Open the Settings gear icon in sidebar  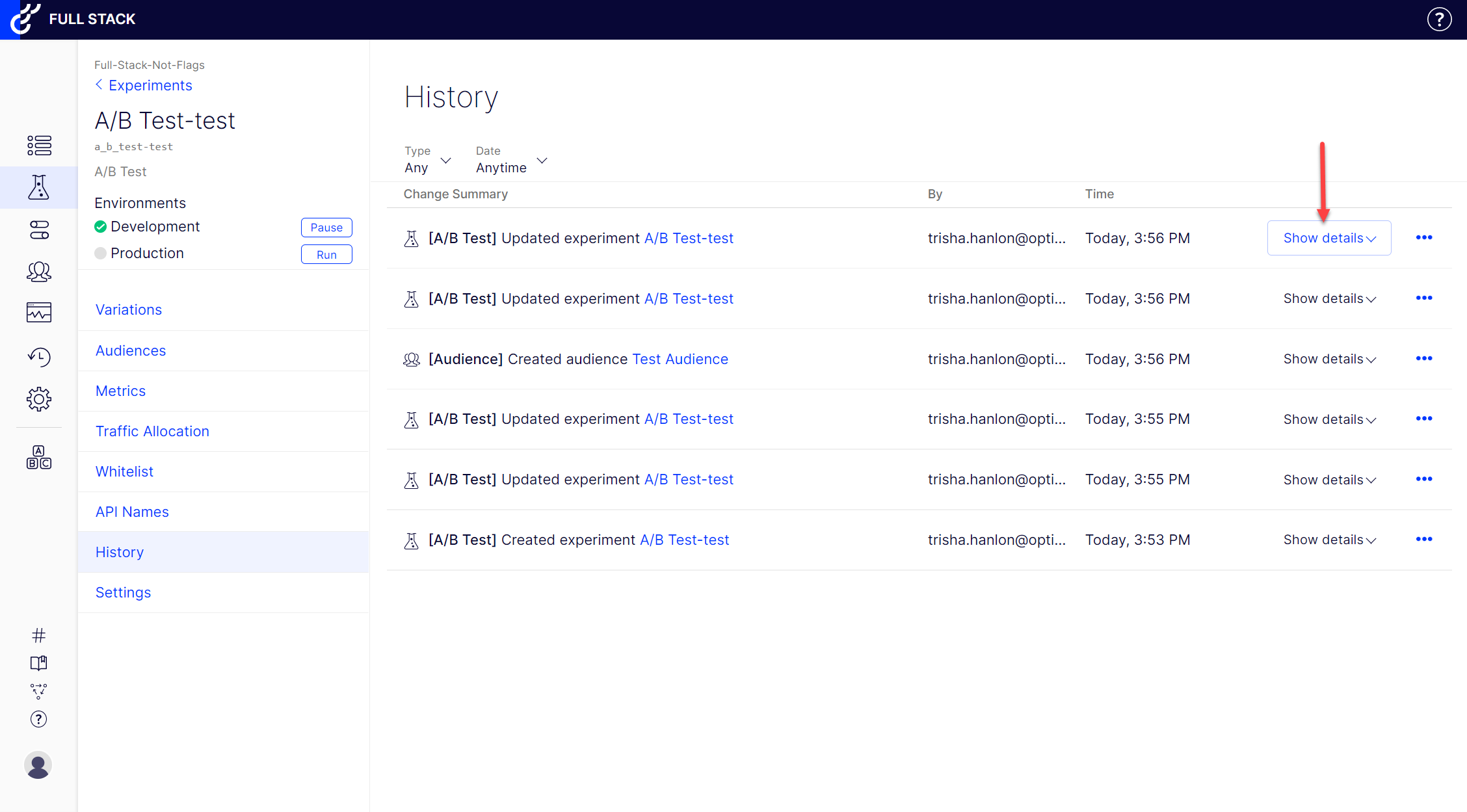click(x=38, y=399)
